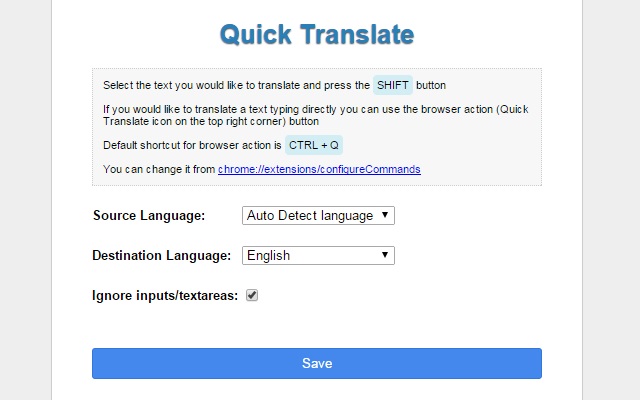Image resolution: width=640 pixels, height=400 pixels.
Task: Click the Save button
Action: tap(316, 363)
